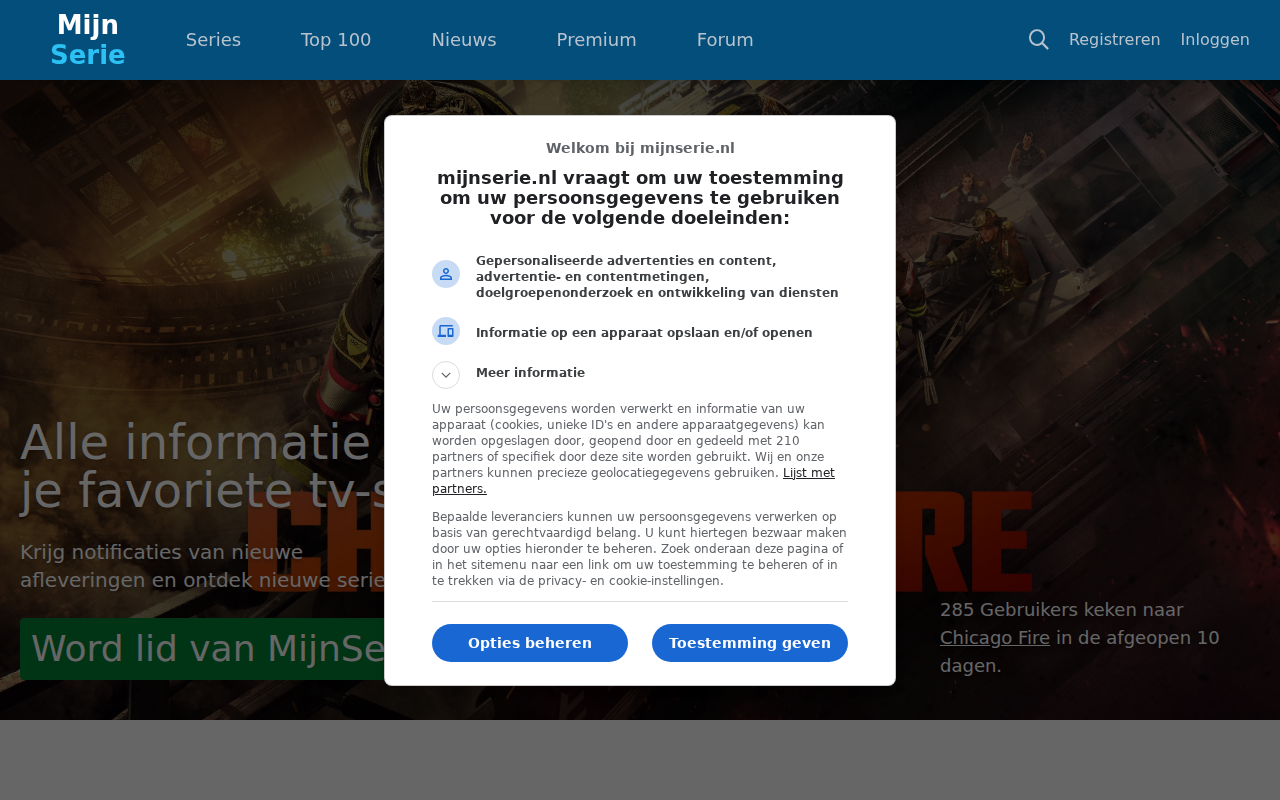The image size is (1280, 800).
Task: Click the Opties beheren button
Action: 530,643
